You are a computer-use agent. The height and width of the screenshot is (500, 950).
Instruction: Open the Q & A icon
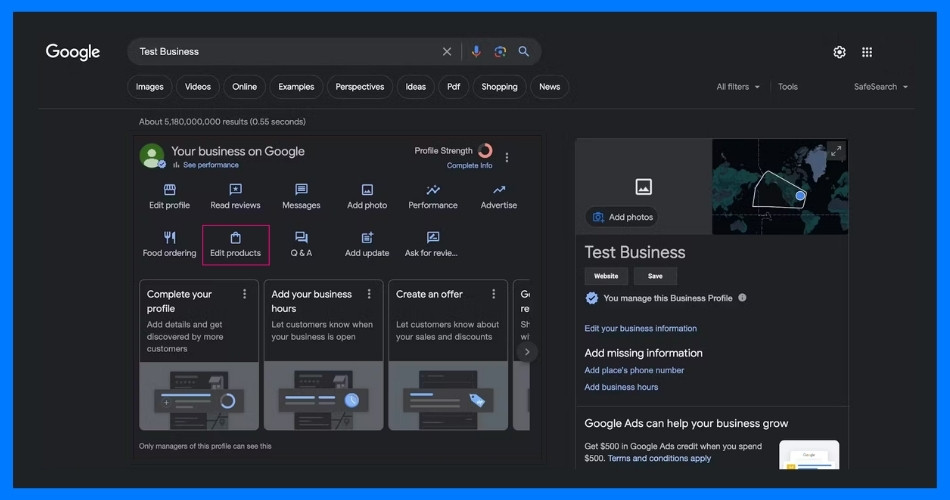click(x=301, y=237)
